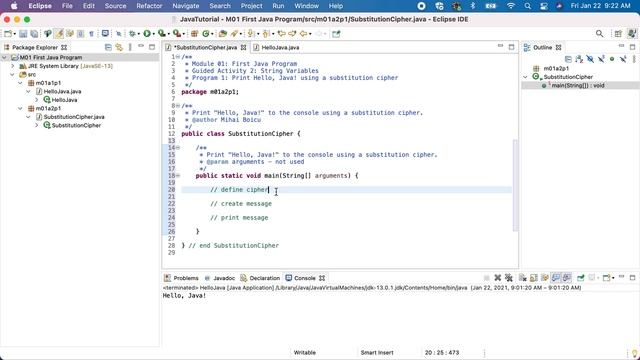Select HelloJava.java in Package Explorer

62,91
